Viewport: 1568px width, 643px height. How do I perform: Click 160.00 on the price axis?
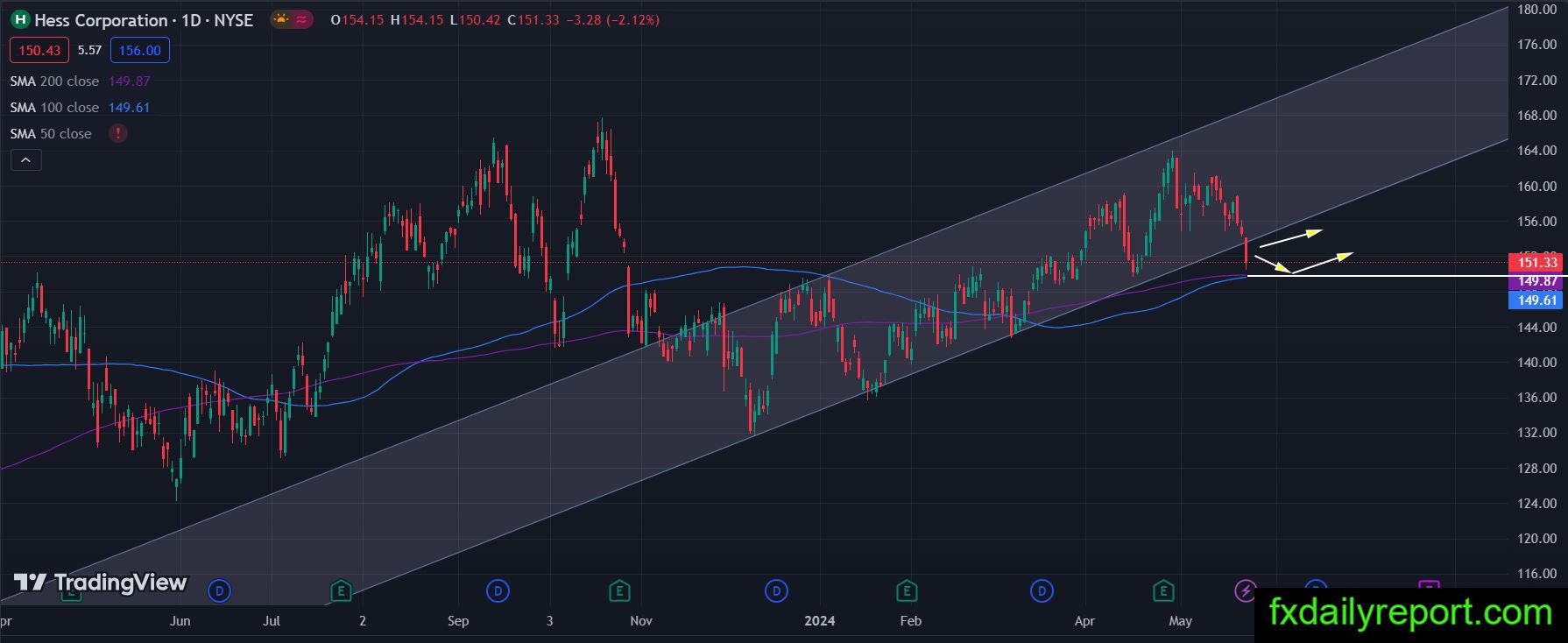(1536, 186)
